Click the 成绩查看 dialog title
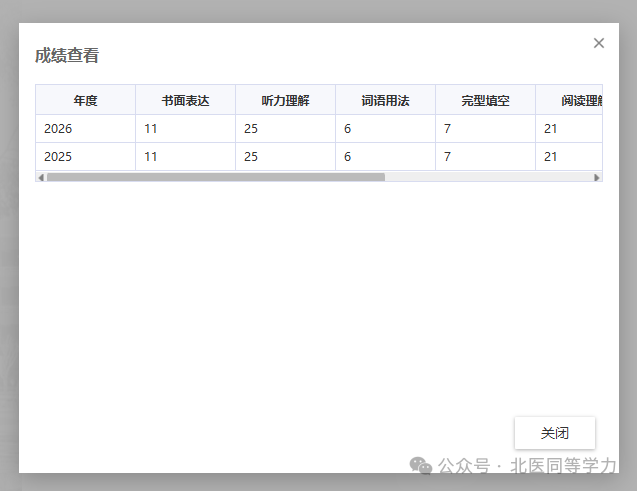The image size is (637, 491). coord(67,56)
